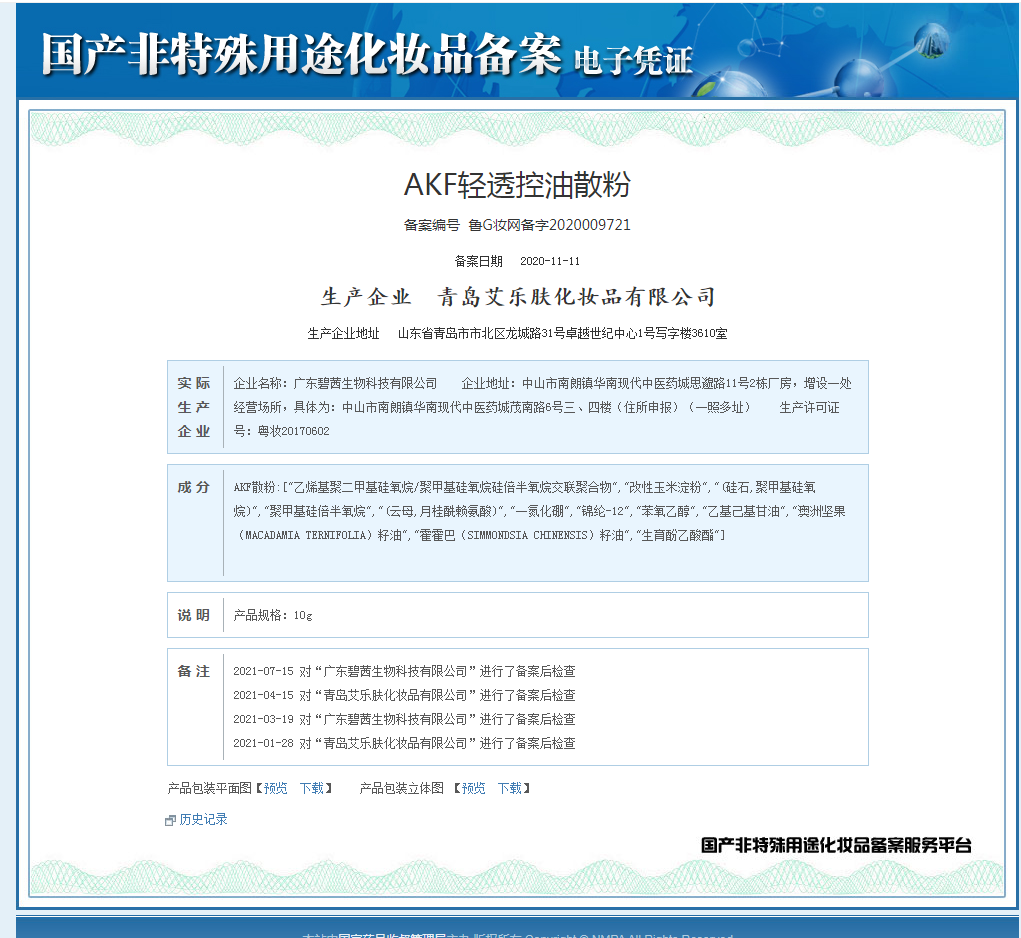Click the 国产非特殊用途化妆品备案 banner title

(301, 55)
